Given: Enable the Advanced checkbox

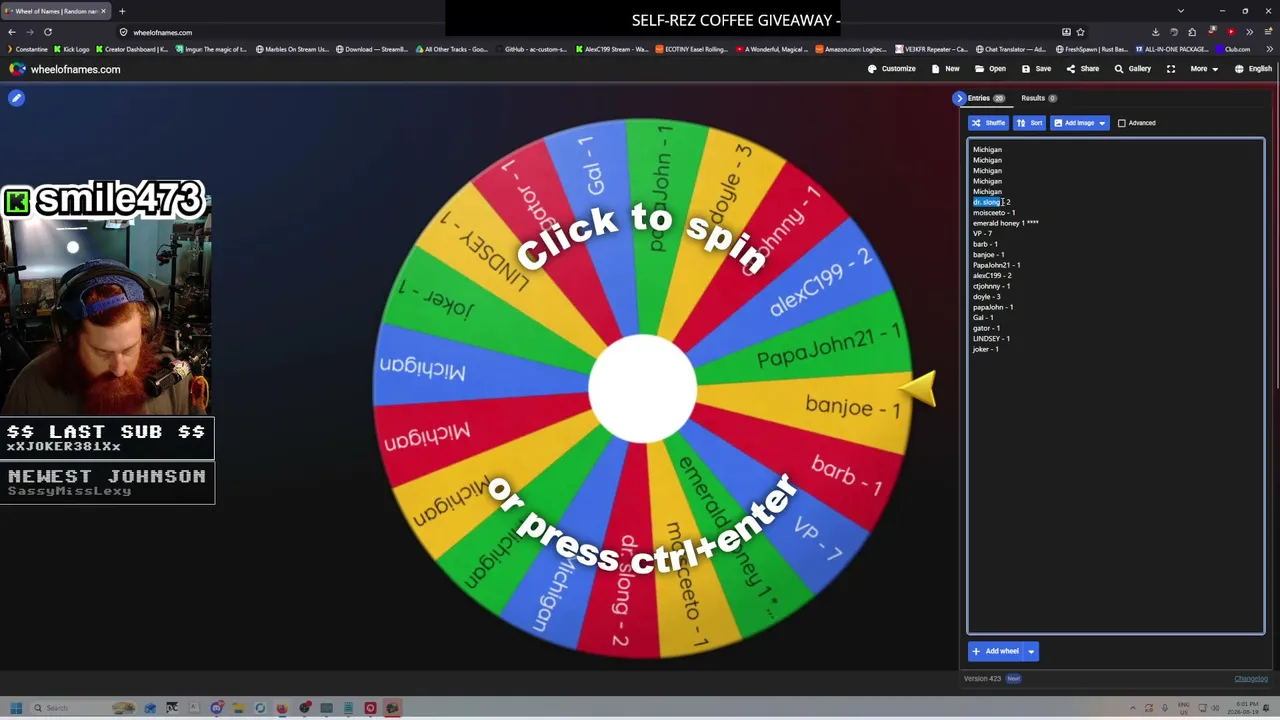Looking at the screenshot, I should [x=1122, y=123].
